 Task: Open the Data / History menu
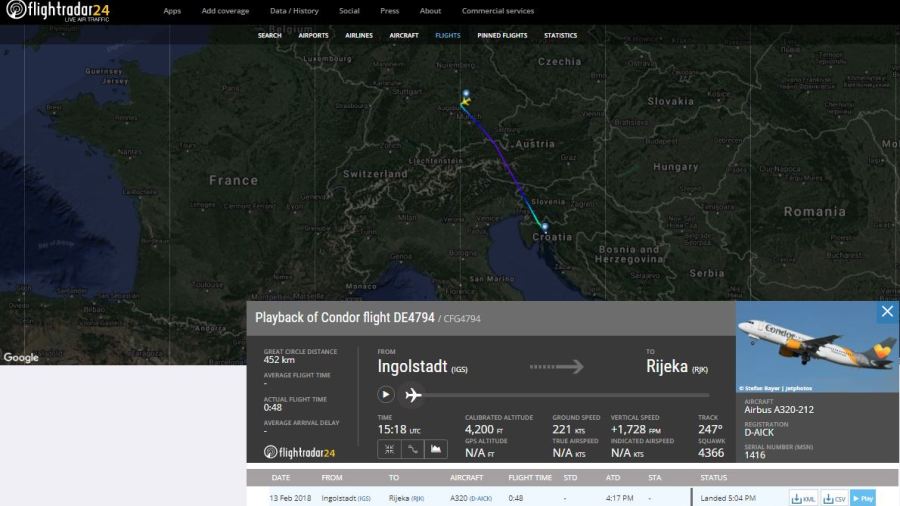pos(294,11)
